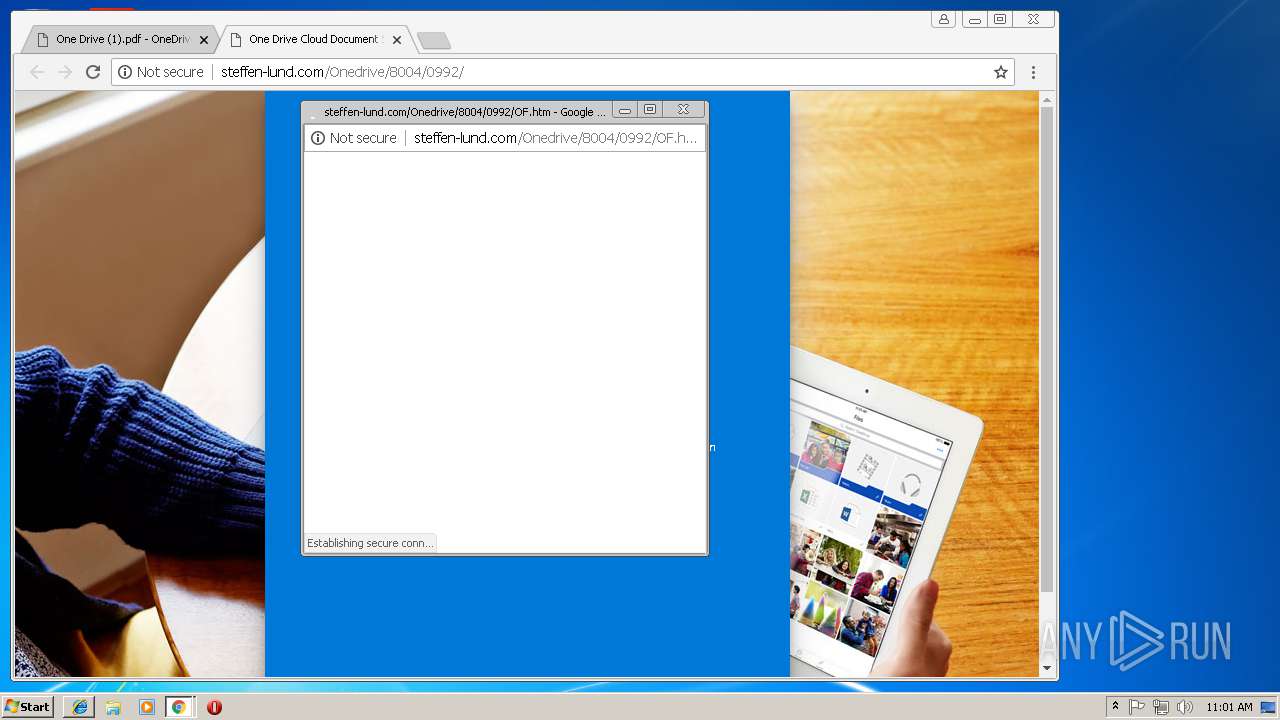Open Chrome profile user icon in title bar
This screenshot has height=720, width=1280.
coord(943,19)
